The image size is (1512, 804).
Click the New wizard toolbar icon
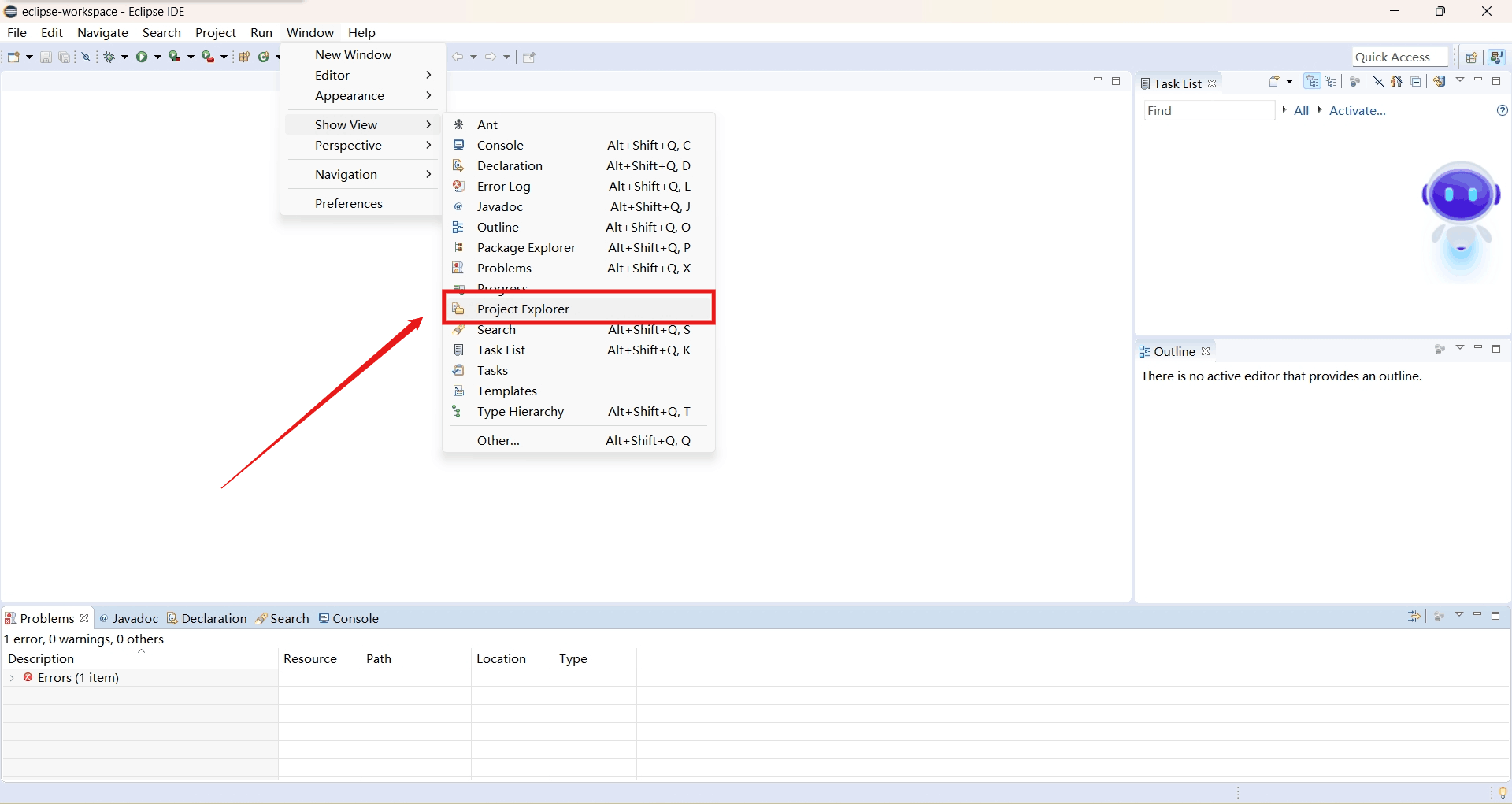pos(13,57)
